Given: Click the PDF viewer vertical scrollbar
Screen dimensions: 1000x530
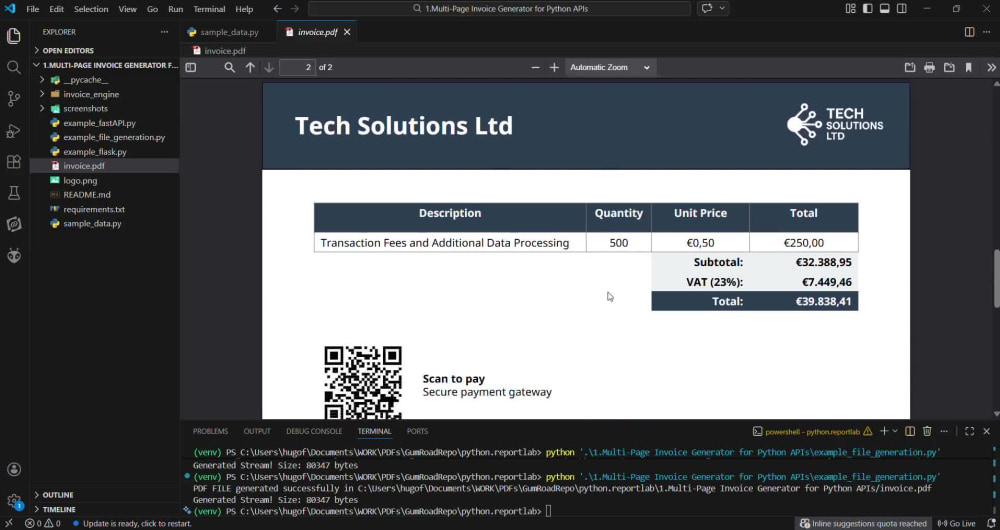Looking at the screenshot, I should [996, 279].
